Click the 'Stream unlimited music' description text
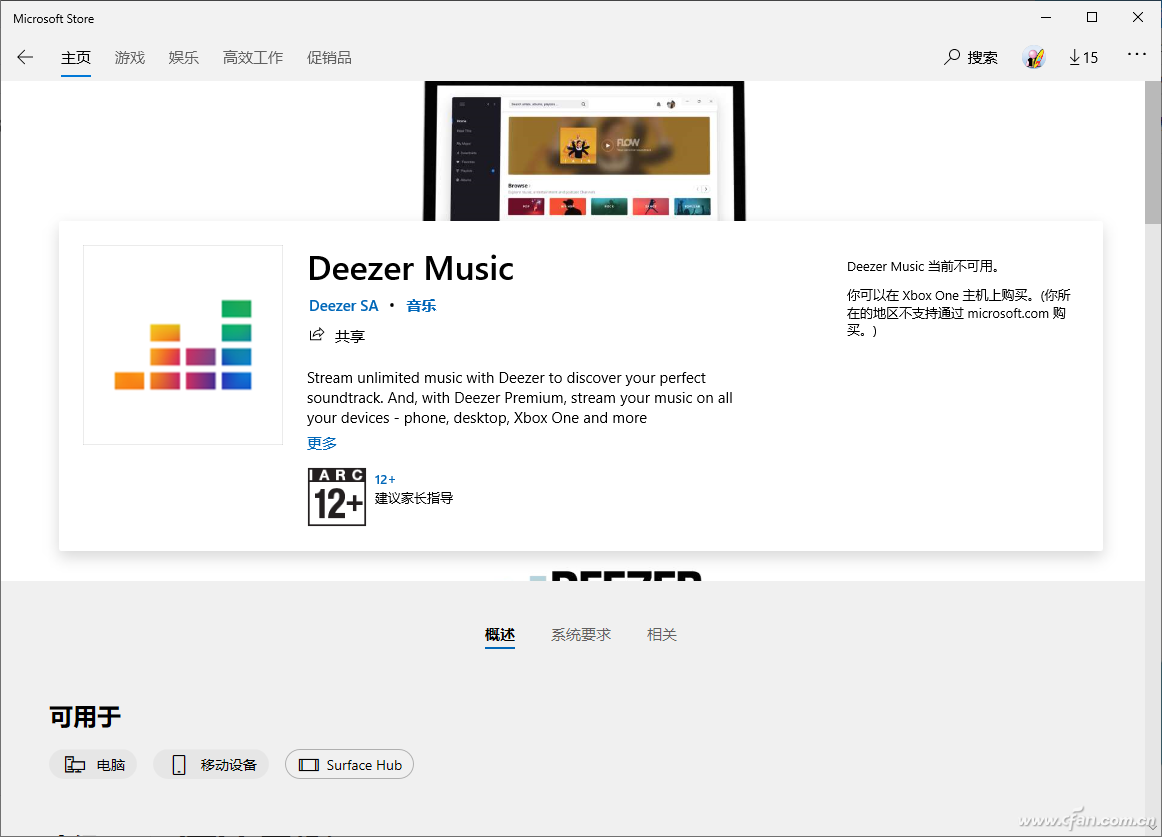Viewport: 1162px width, 837px height. 519,398
